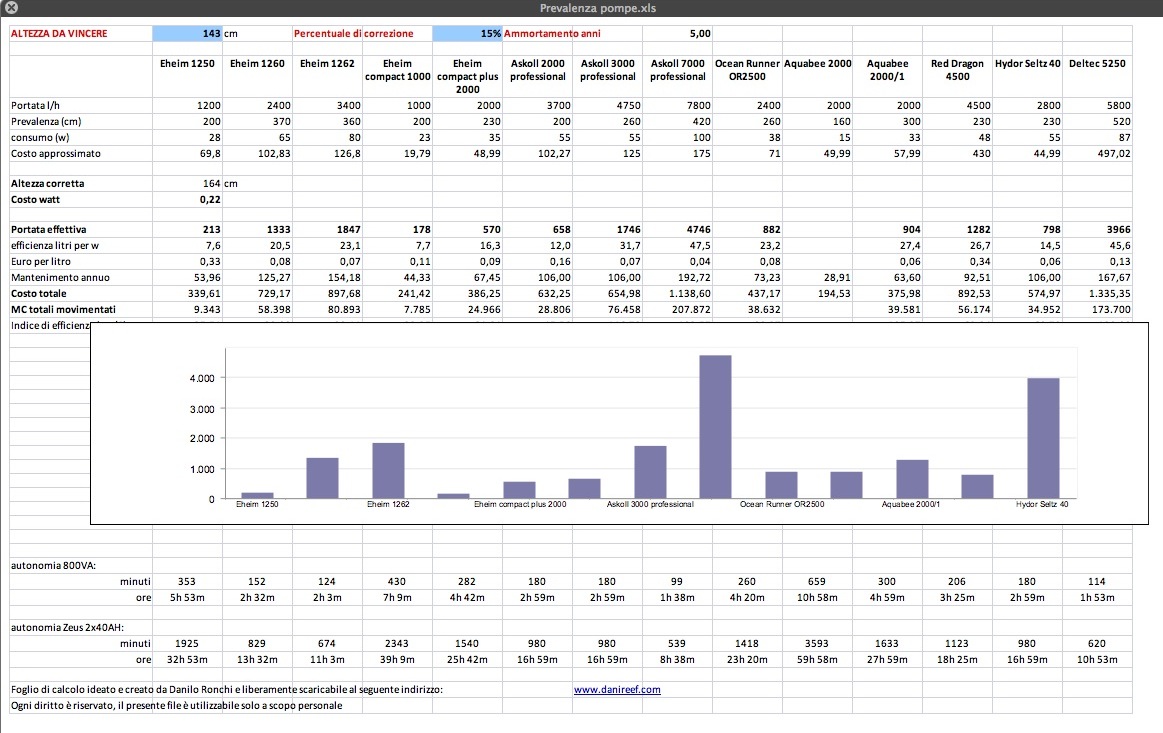Viewport: 1163px width, 733px height.
Task: Click the chart bar above Hydor Seltz 40
Action: (x=1043, y=438)
